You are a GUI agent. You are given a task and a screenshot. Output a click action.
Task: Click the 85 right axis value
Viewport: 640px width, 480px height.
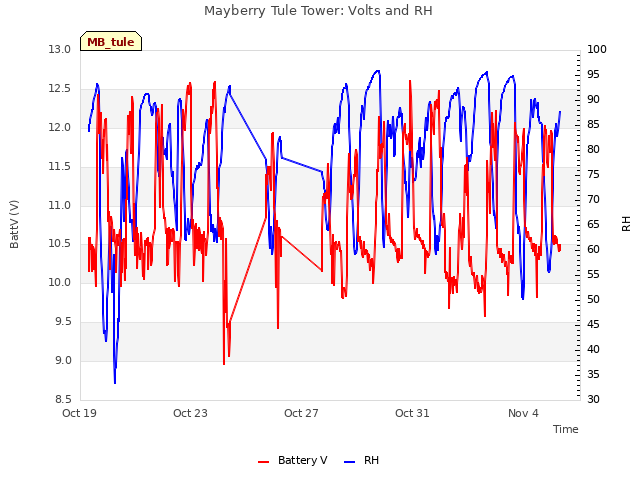(x=593, y=124)
